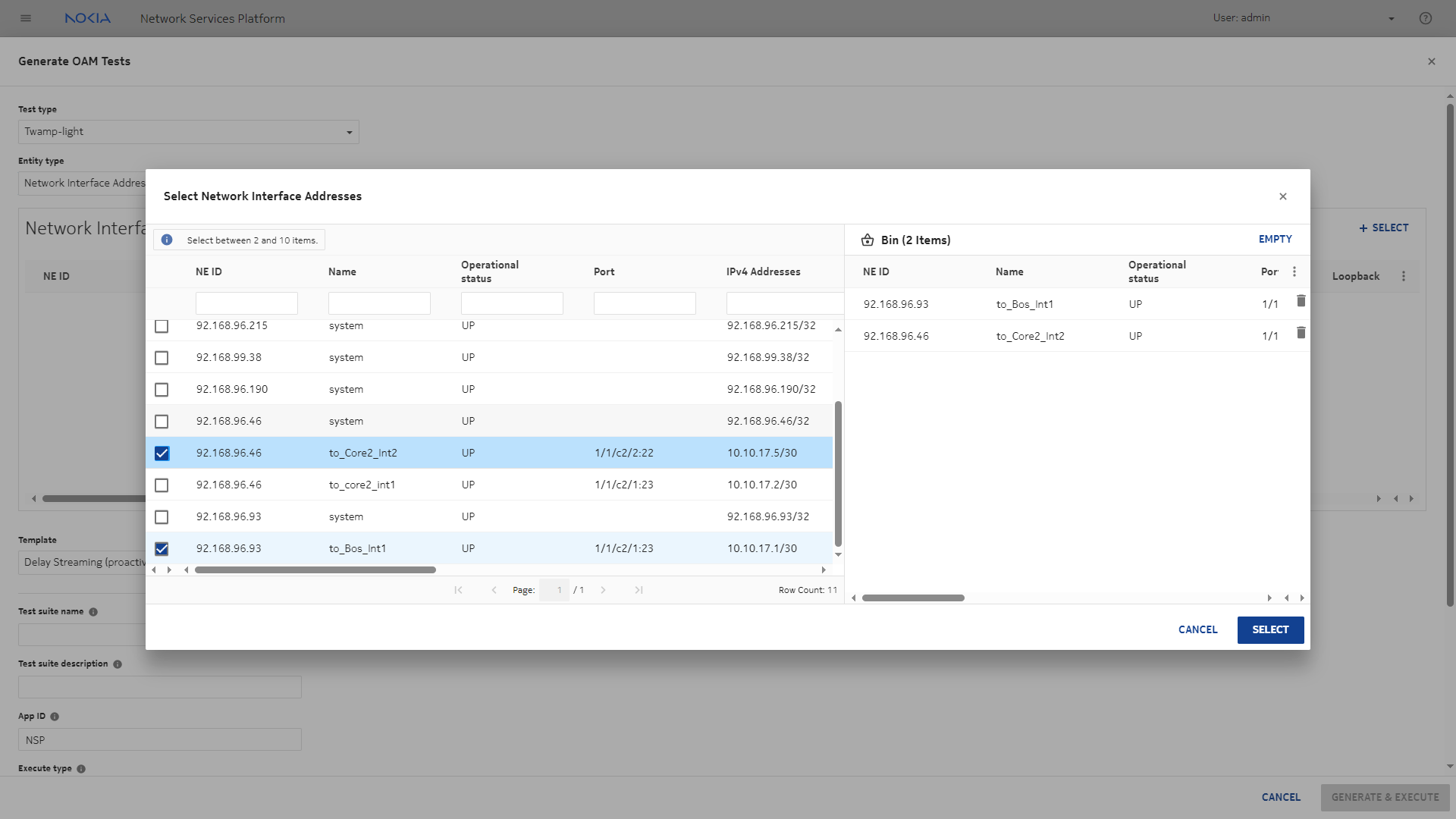Click the SELECT confirm button
This screenshot has width=1456, height=819.
[x=1270, y=629]
